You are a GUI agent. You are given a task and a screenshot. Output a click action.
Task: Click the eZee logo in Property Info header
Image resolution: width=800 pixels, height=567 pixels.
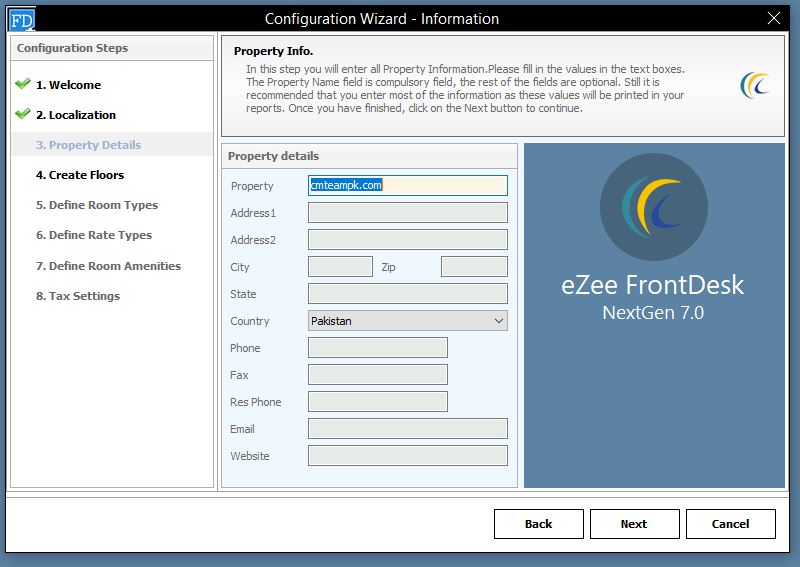[x=755, y=85]
